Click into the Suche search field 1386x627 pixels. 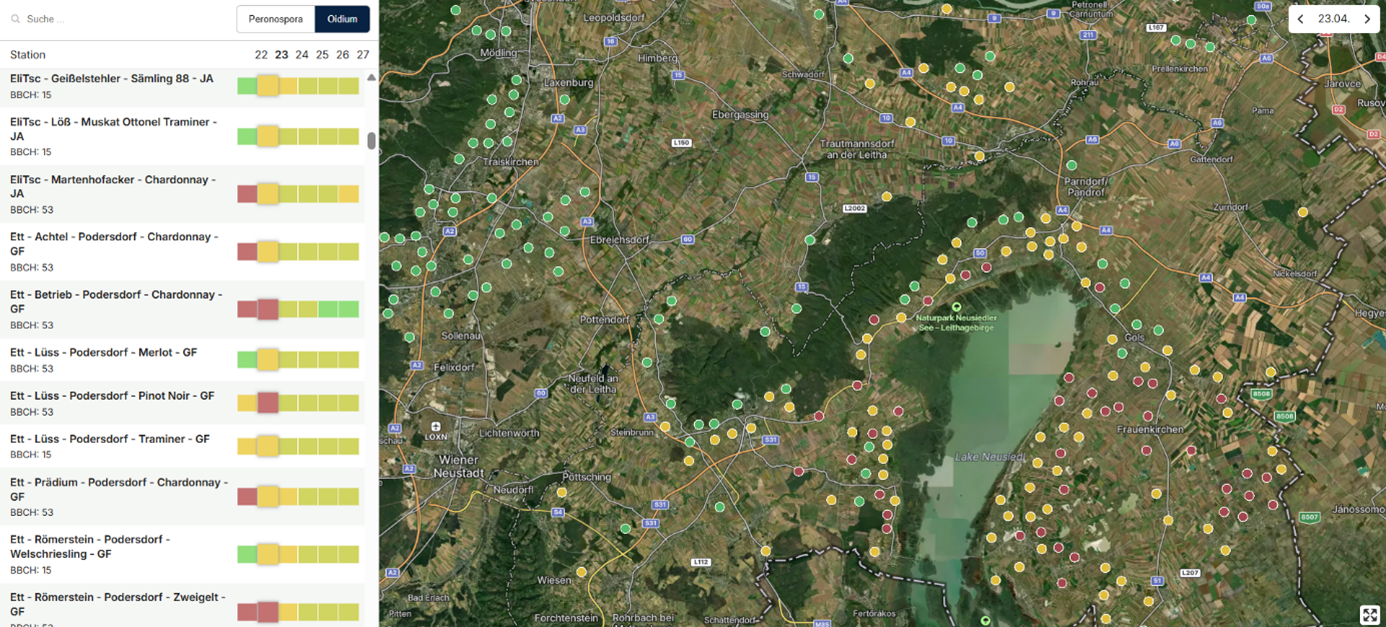[x=120, y=19]
